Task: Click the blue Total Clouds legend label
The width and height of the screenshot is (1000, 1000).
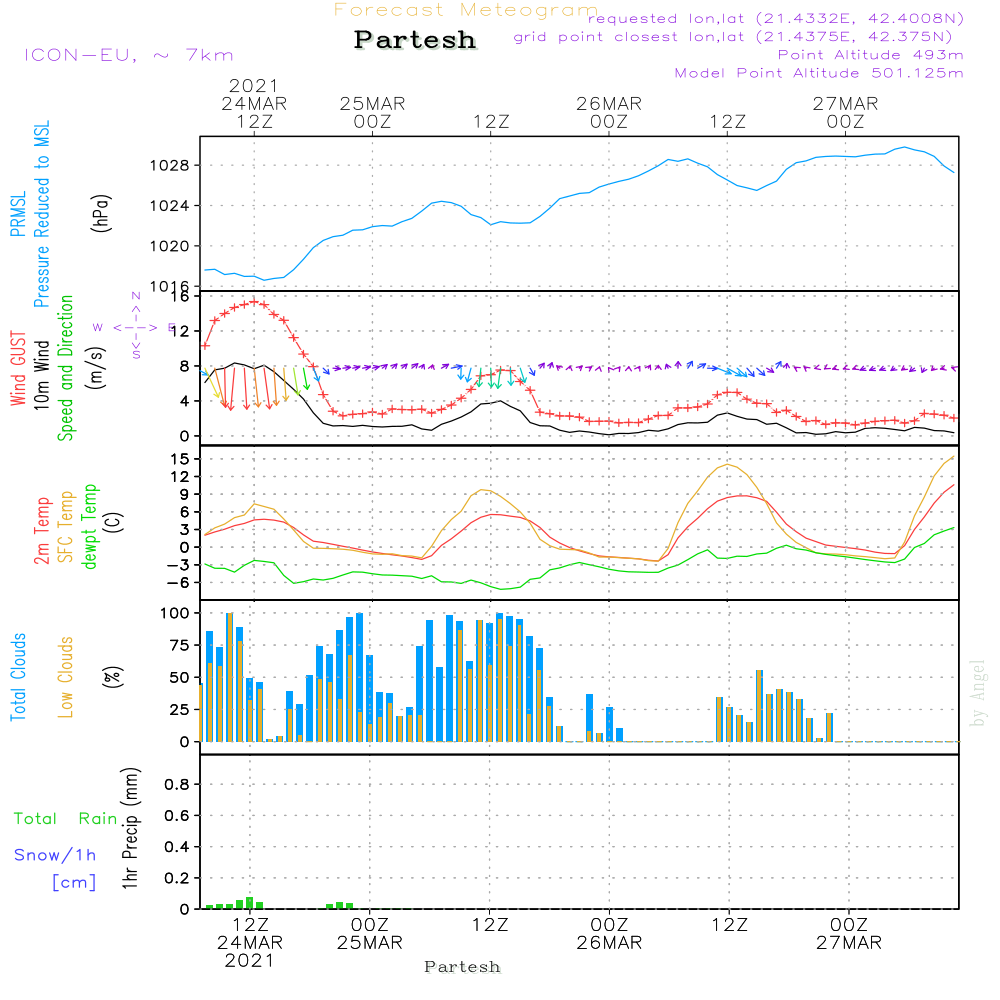Action: tap(18, 677)
